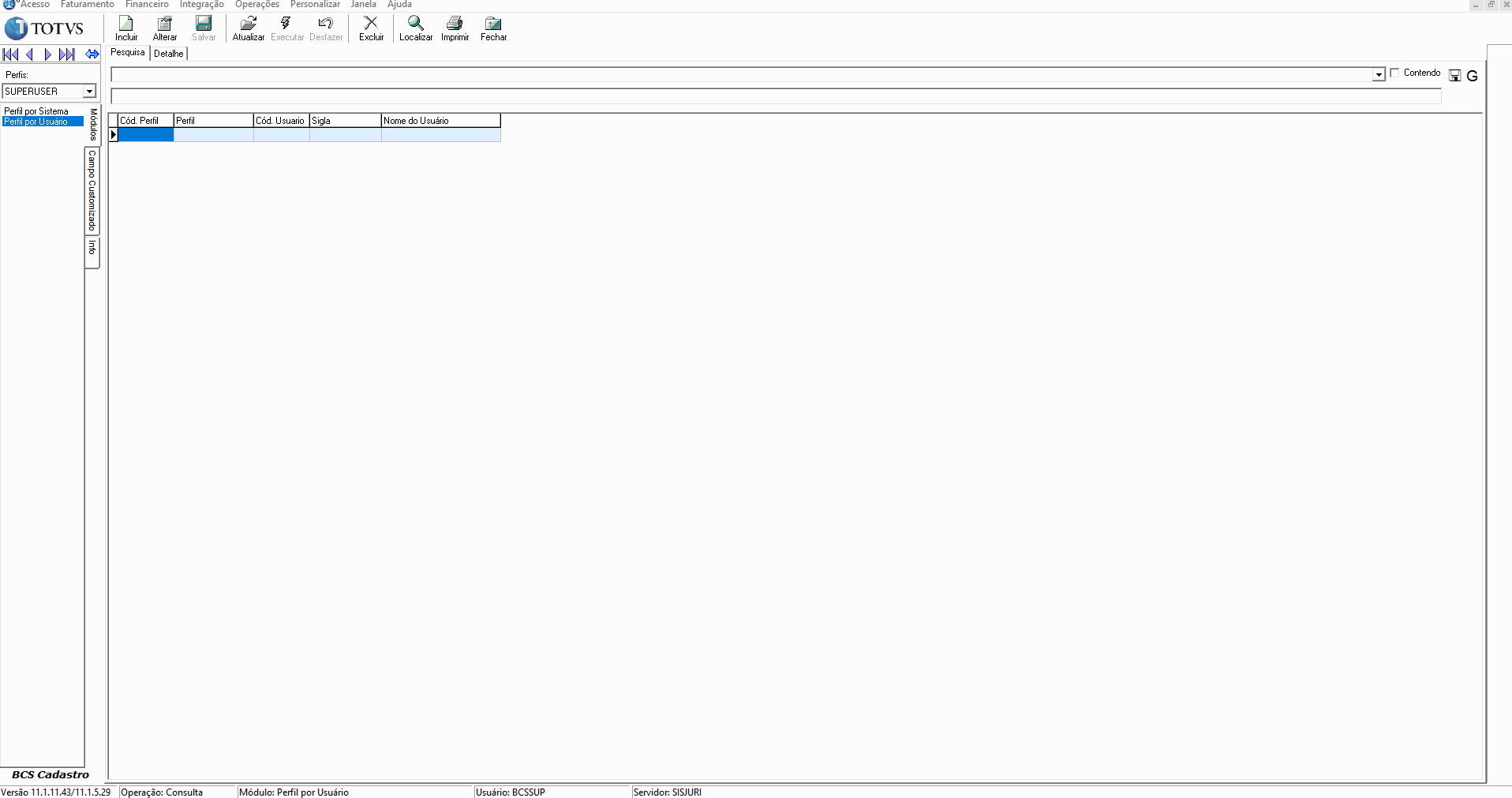The width and height of the screenshot is (1512, 798).
Task: Open the Perfis SUPERUSER dropdown
Action: 89,92
